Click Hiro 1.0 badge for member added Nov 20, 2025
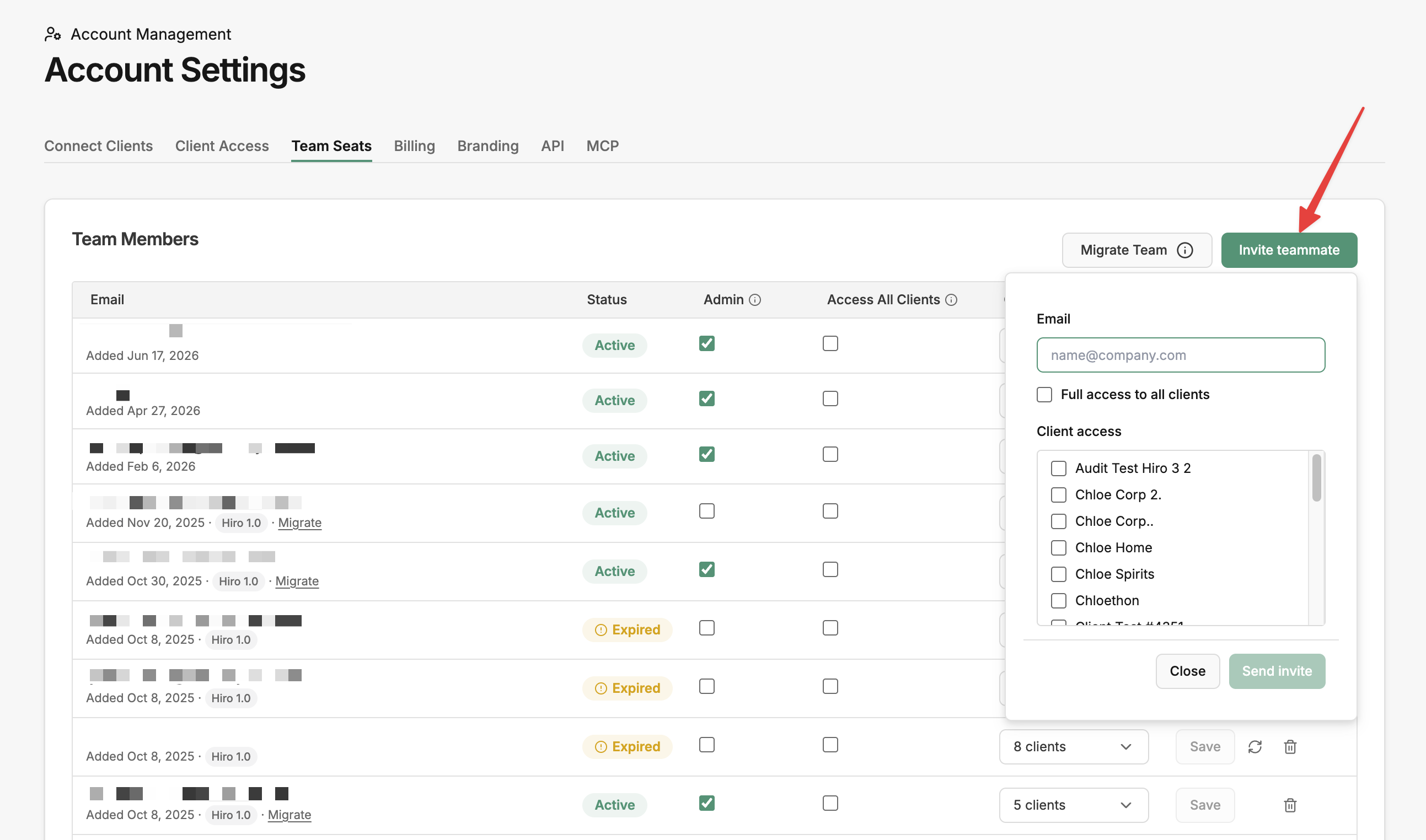This screenshot has height=840, width=1426. [242, 523]
